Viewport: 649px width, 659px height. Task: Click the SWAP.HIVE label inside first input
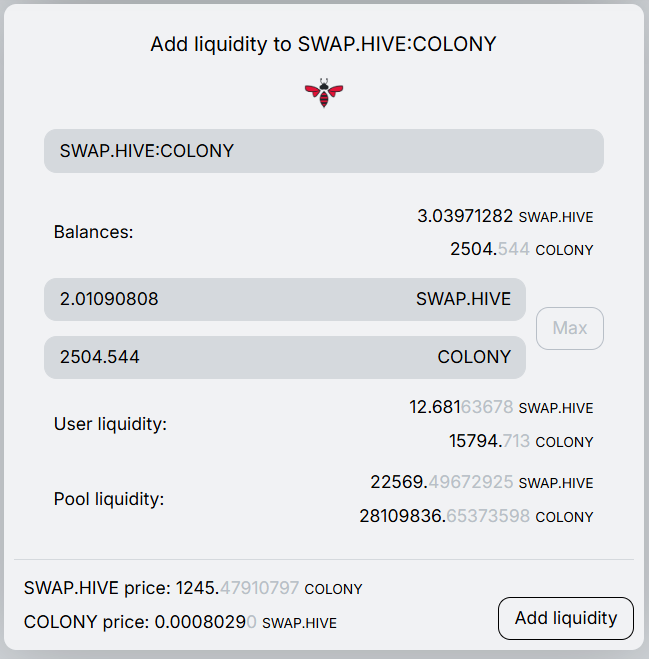pos(463,299)
